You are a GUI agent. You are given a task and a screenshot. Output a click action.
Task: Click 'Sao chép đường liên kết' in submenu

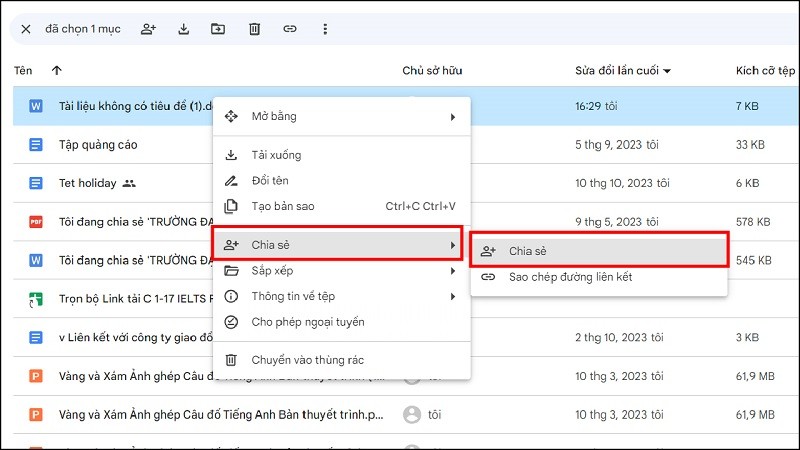599,277
